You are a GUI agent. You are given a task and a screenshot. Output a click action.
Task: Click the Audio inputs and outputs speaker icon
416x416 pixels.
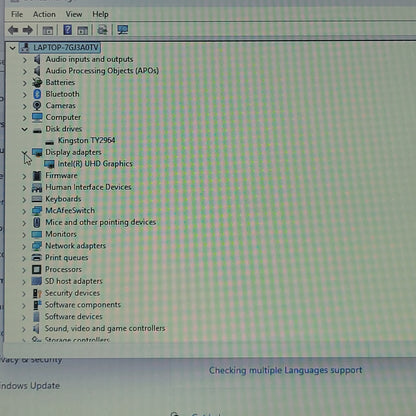pyautogui.click(x=37, y=59)
